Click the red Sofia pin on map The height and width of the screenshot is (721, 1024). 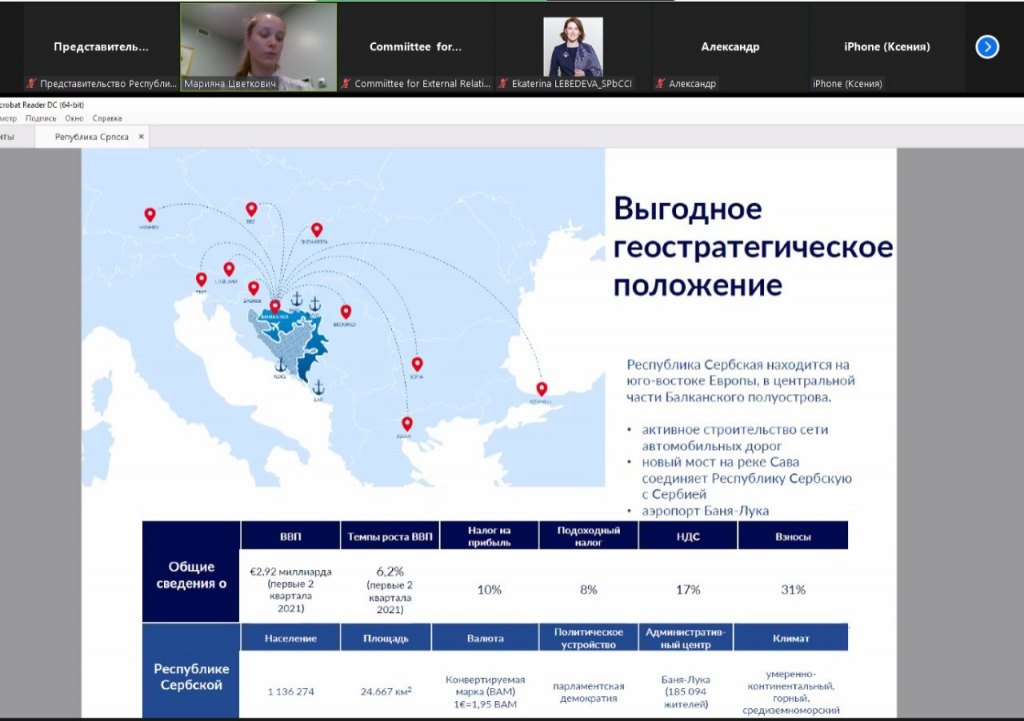click(417, 365)
